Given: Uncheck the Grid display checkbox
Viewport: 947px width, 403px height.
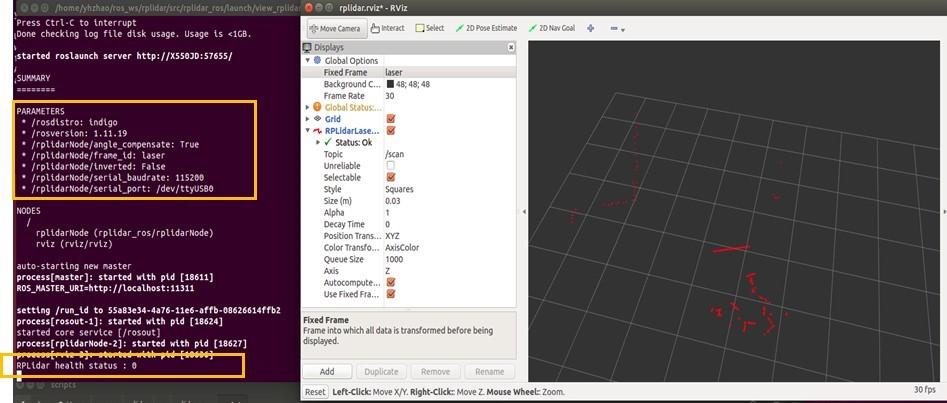Looking at the screenshot, I should tap(391, 119).
